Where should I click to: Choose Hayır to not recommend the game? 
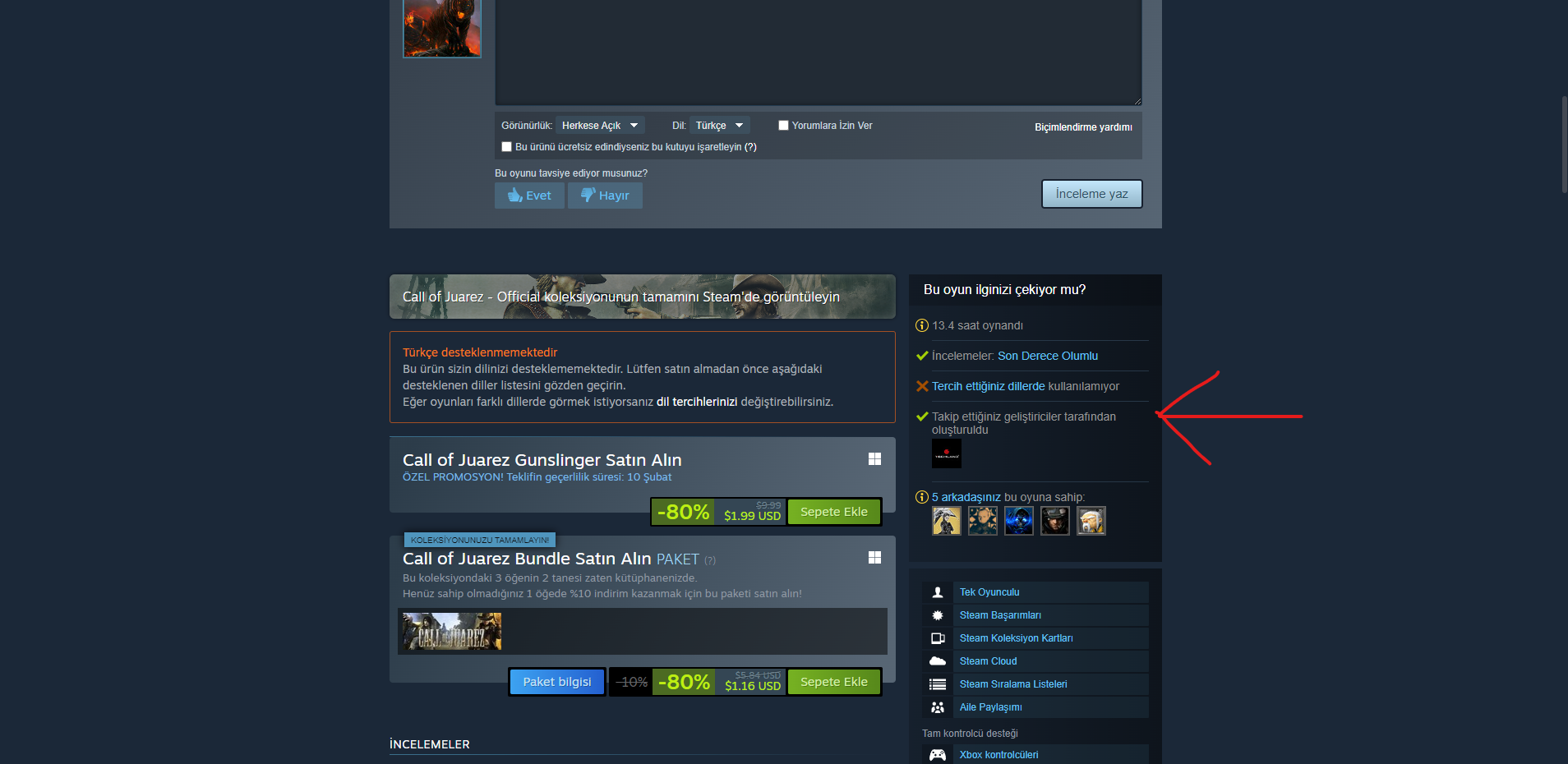tap(605, 196)
